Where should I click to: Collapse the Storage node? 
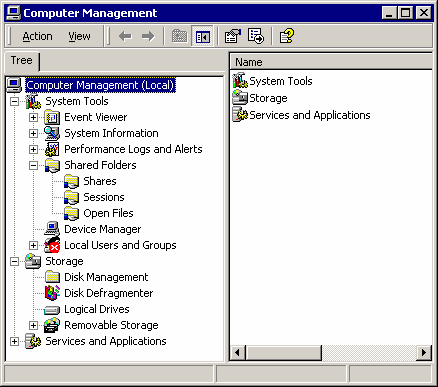pos(14,261)
